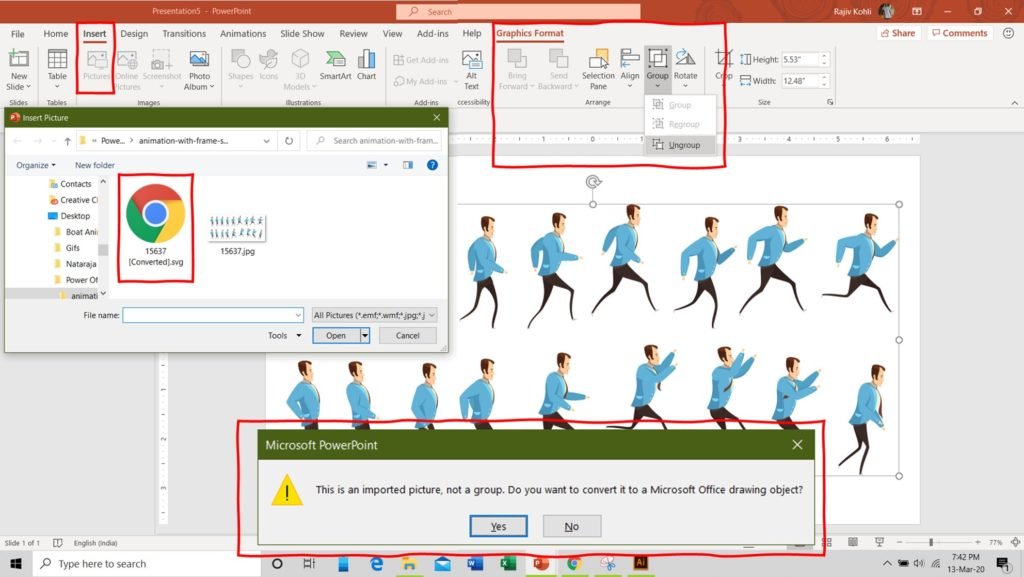Insert a Chart
Screen dimensions: 1024x577
[x=366, y=65]
